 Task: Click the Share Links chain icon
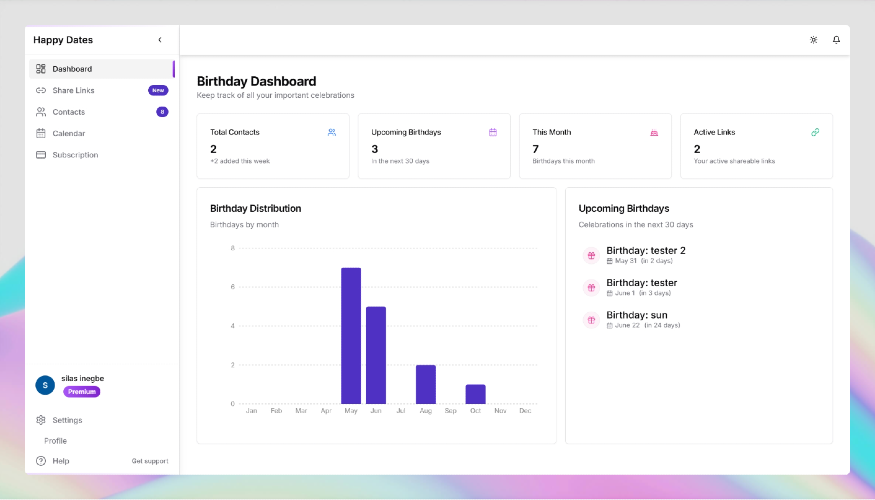[x=41, y=90]
